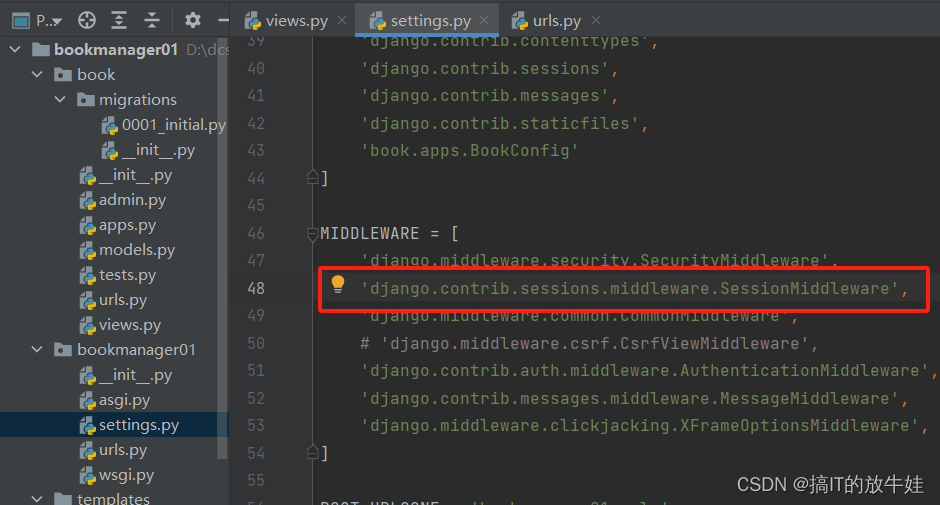Collapse the bookmanager01 root project folder
The width and height of the screenshot is (940, 505).
point(16,49)
